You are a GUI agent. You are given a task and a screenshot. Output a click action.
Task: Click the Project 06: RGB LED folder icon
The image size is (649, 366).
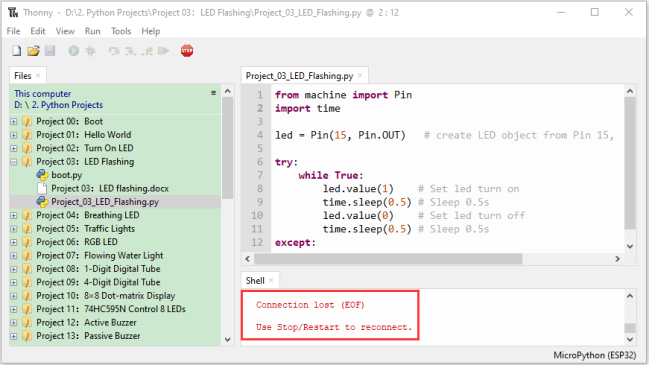tap(27, 242)
